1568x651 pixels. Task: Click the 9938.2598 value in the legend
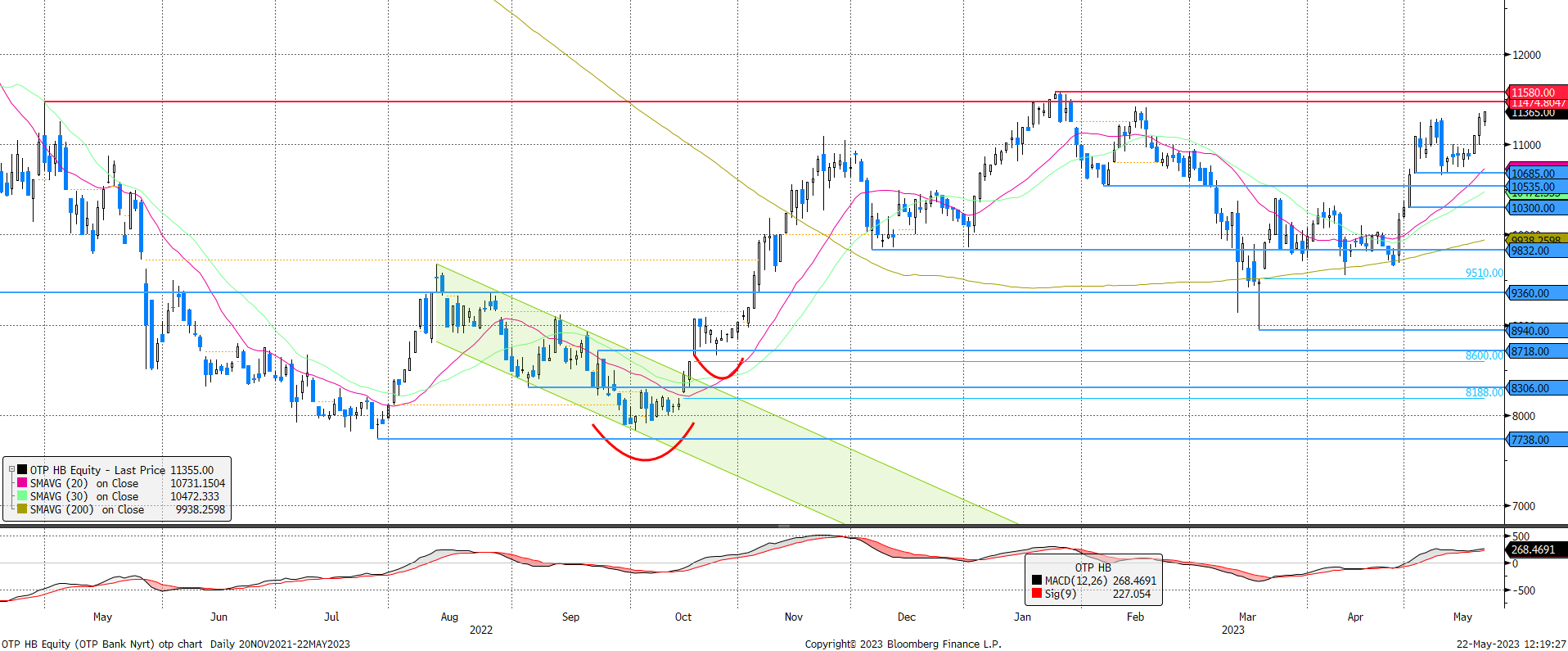click(x=200, y=509)
